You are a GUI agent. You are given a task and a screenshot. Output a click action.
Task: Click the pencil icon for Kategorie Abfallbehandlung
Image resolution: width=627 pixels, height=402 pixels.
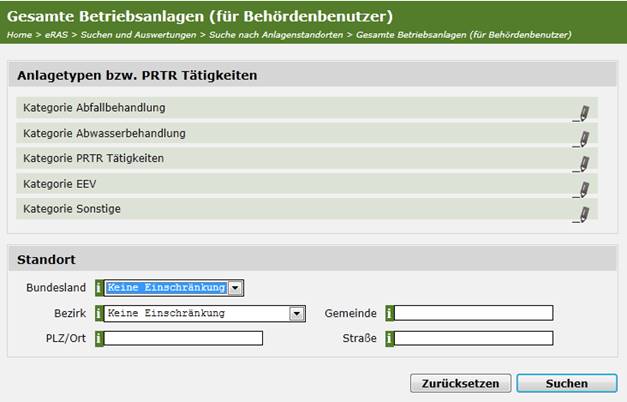[x=582, y=112]
